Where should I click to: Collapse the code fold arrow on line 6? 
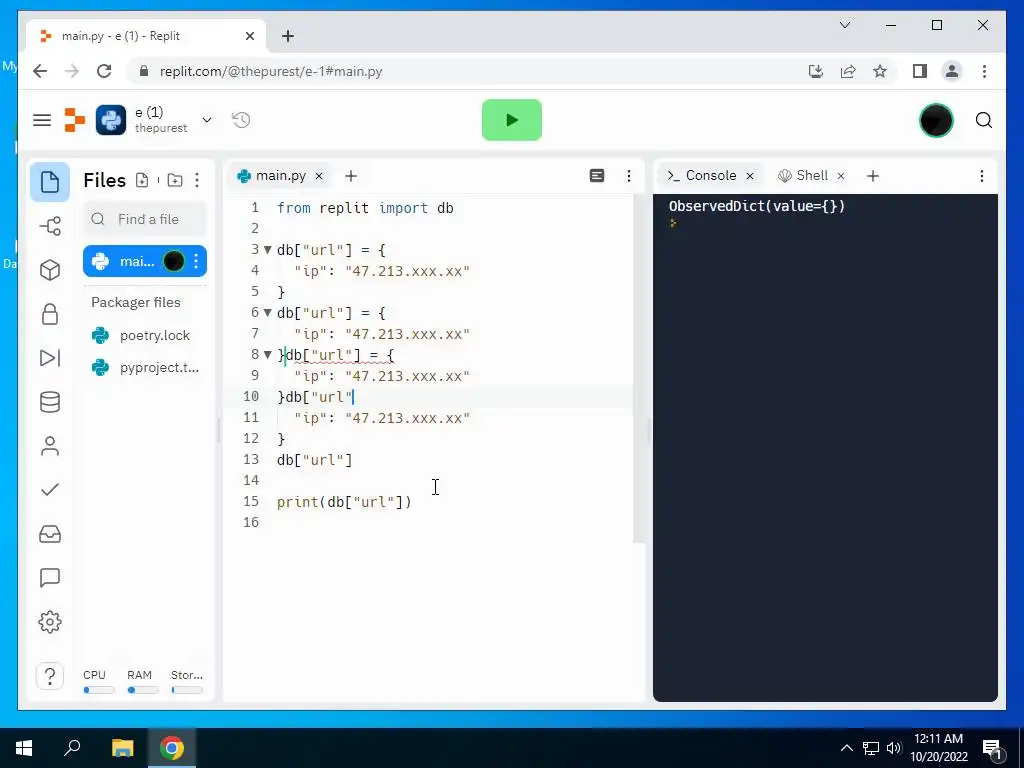coord(267,312)
